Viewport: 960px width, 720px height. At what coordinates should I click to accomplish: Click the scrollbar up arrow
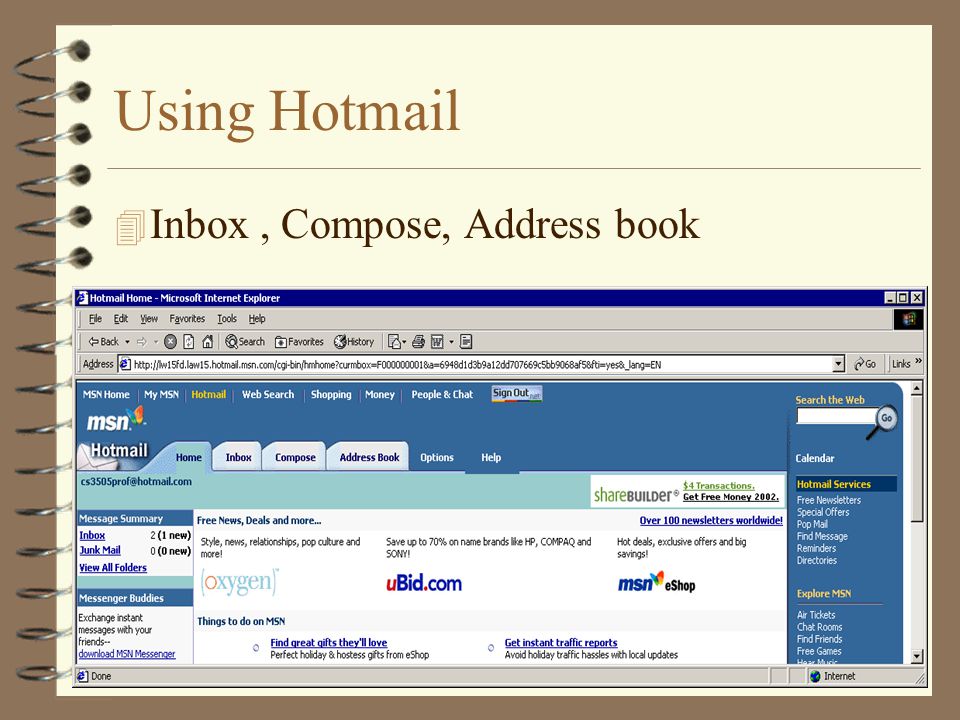(x=917, y=388)
